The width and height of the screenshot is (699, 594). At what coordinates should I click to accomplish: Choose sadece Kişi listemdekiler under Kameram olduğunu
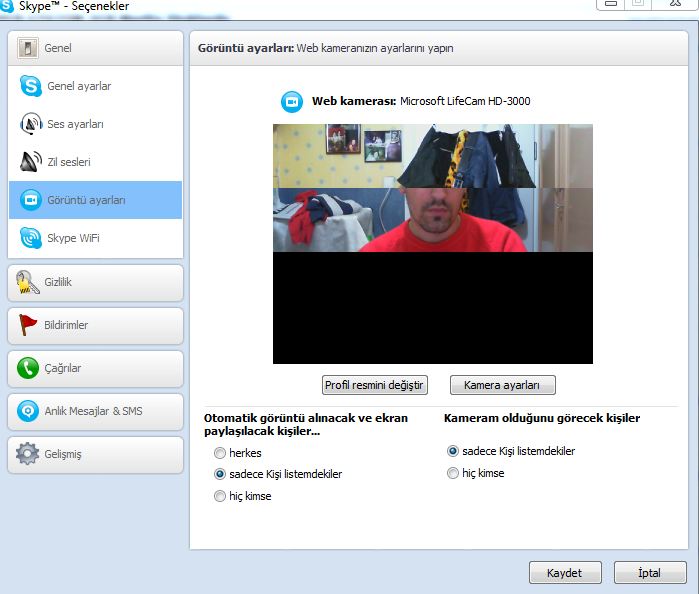pos(452,451)
